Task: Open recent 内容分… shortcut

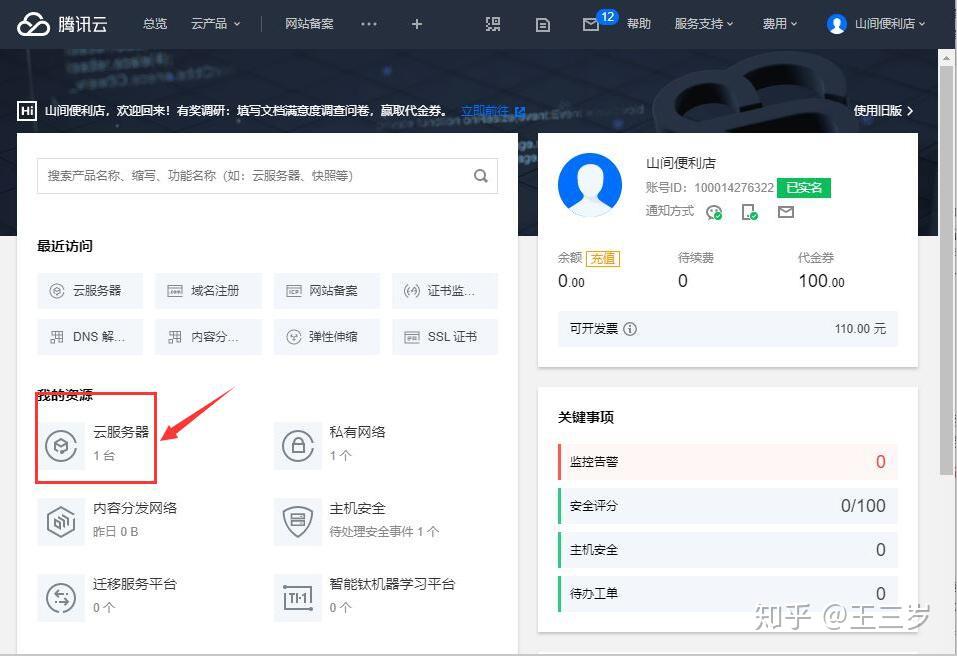Action: tap(208, 337)
